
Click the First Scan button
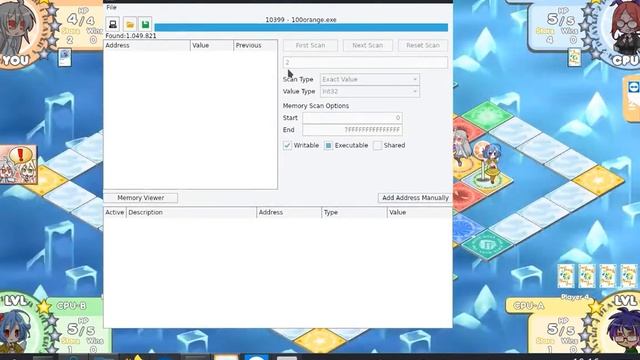310,45
